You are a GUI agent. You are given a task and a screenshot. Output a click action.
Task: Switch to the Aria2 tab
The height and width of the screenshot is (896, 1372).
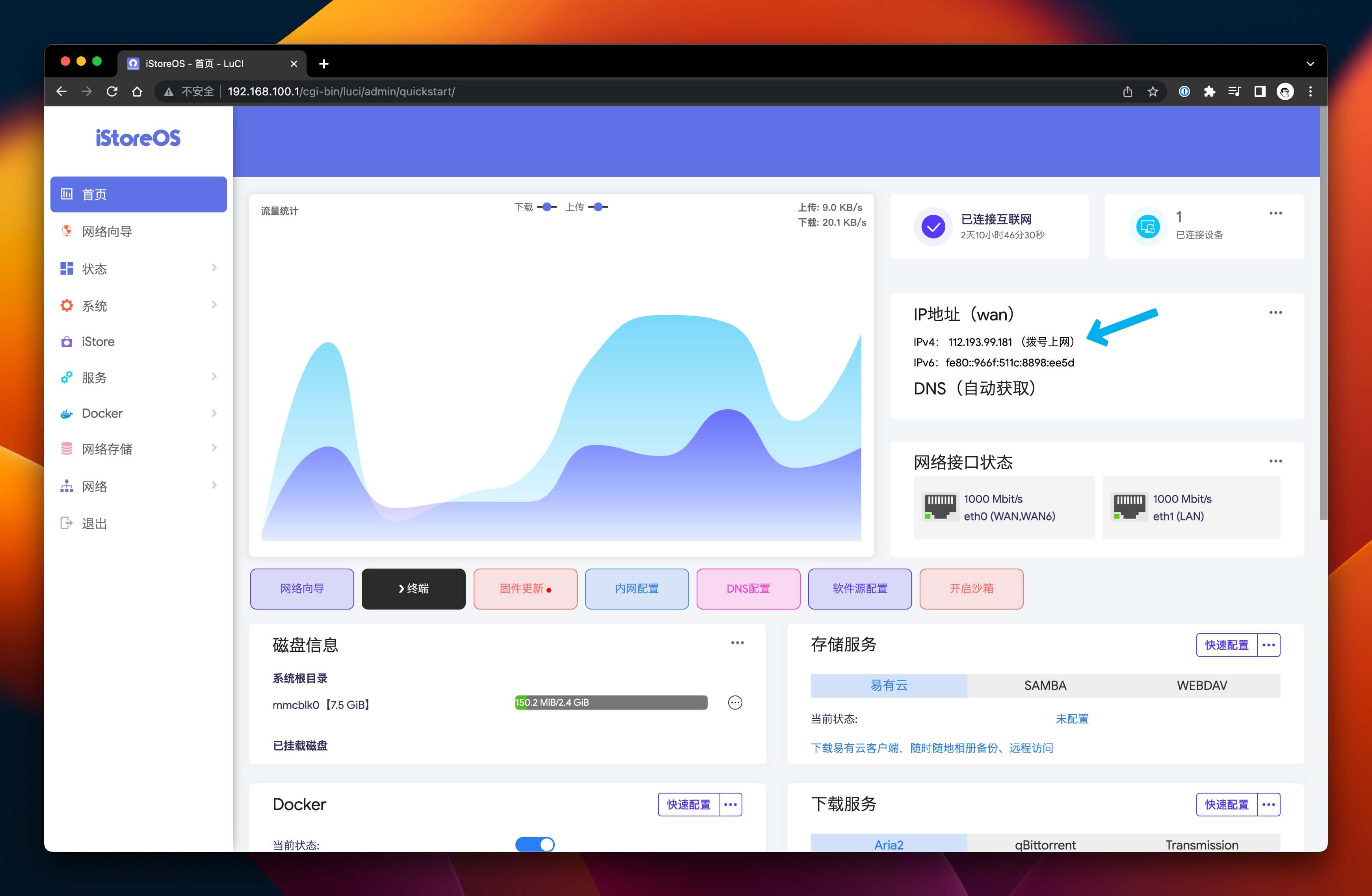tap(889, 844)
